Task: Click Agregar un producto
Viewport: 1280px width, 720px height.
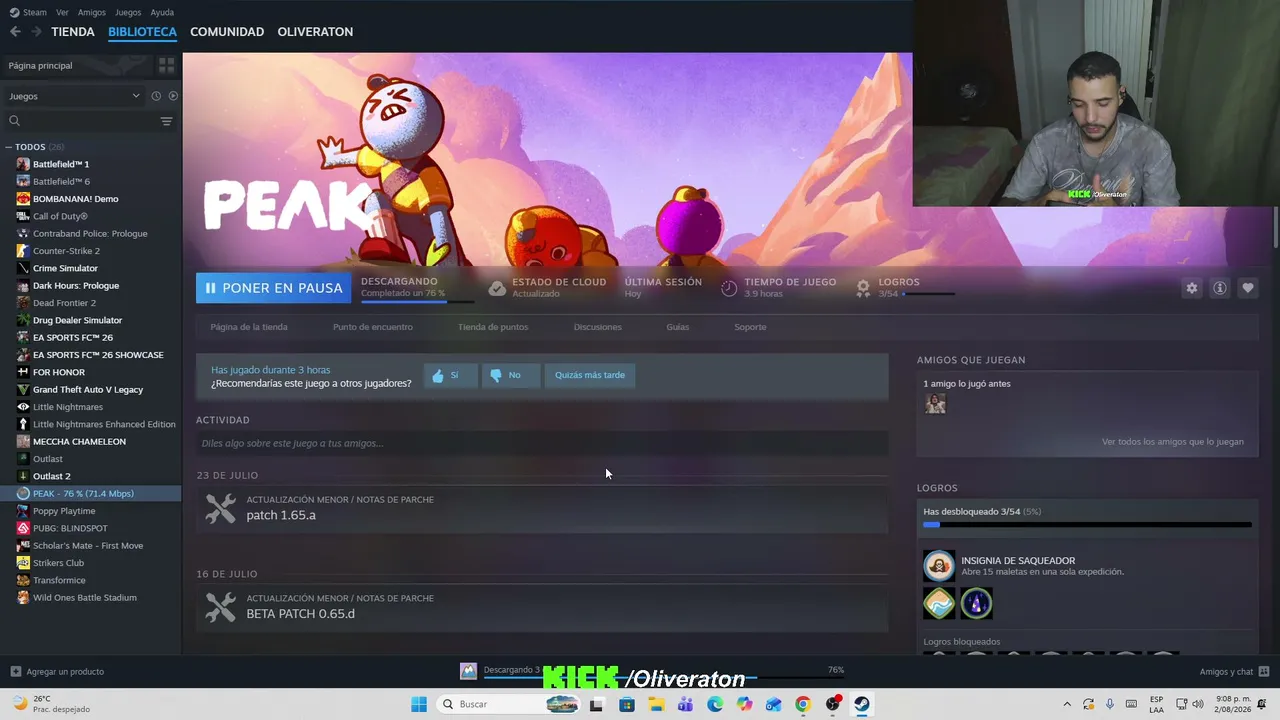Action: pos(57,671)
